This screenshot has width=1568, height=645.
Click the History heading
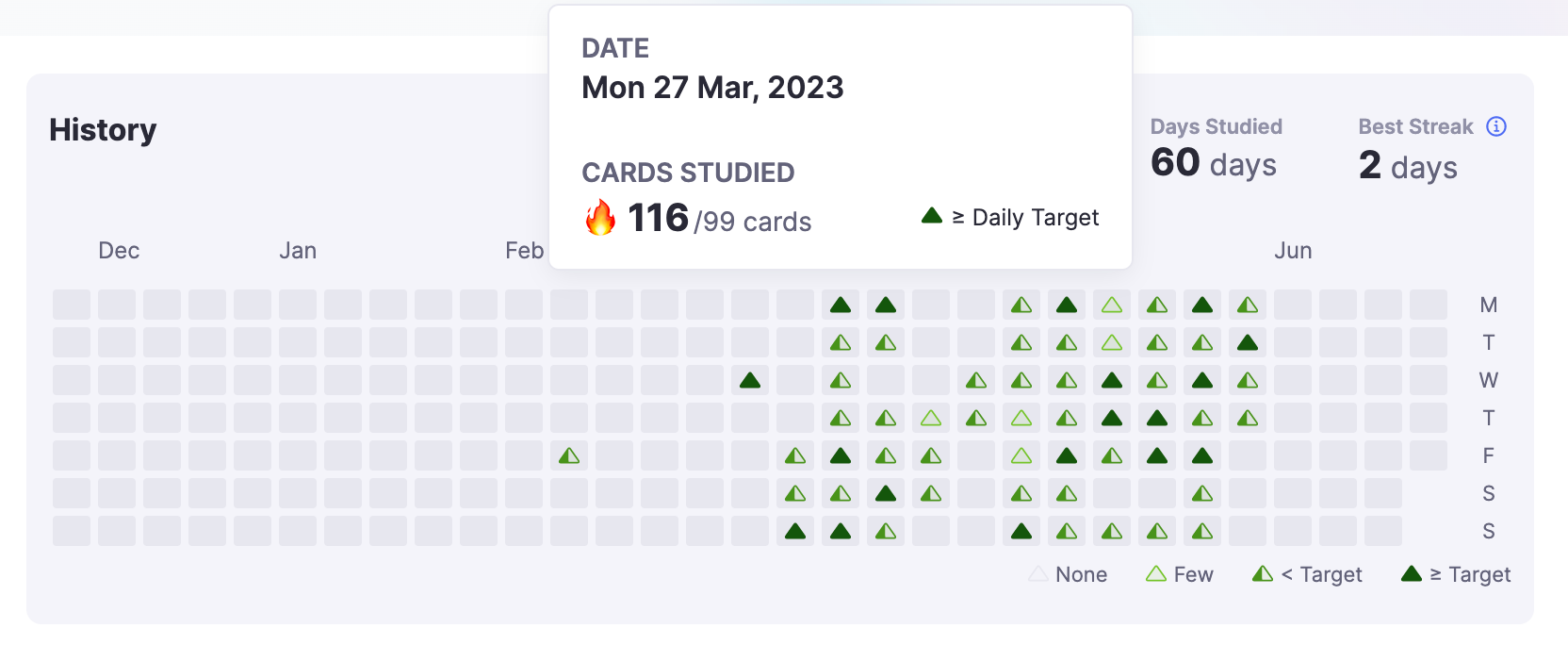(103, 130)
